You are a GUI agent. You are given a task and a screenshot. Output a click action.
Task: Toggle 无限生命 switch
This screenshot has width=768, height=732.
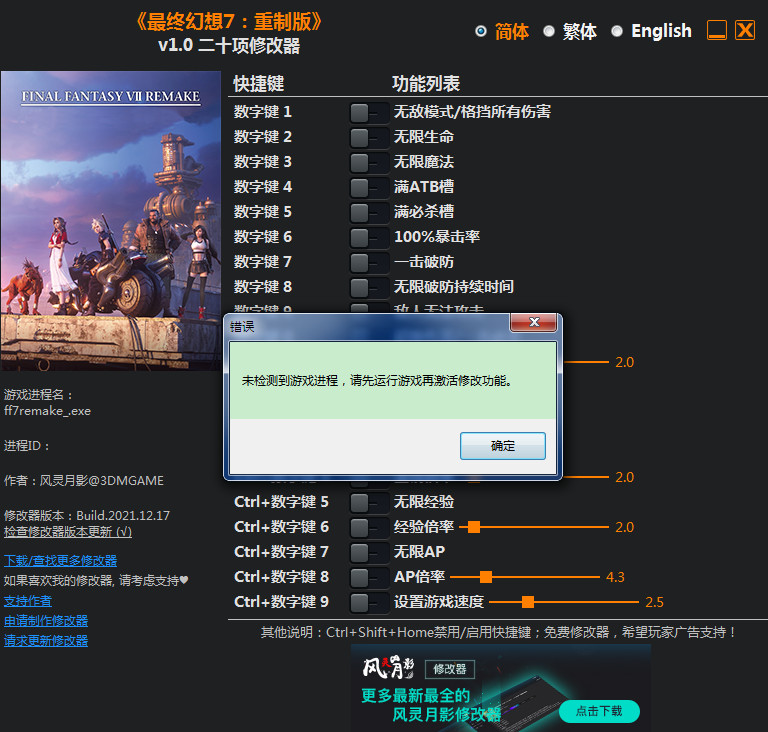369,138
